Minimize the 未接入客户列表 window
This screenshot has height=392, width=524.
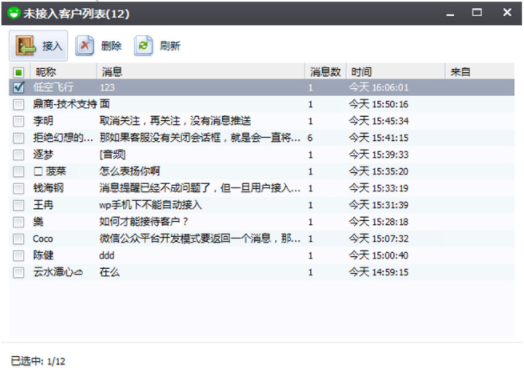(450, 14)
